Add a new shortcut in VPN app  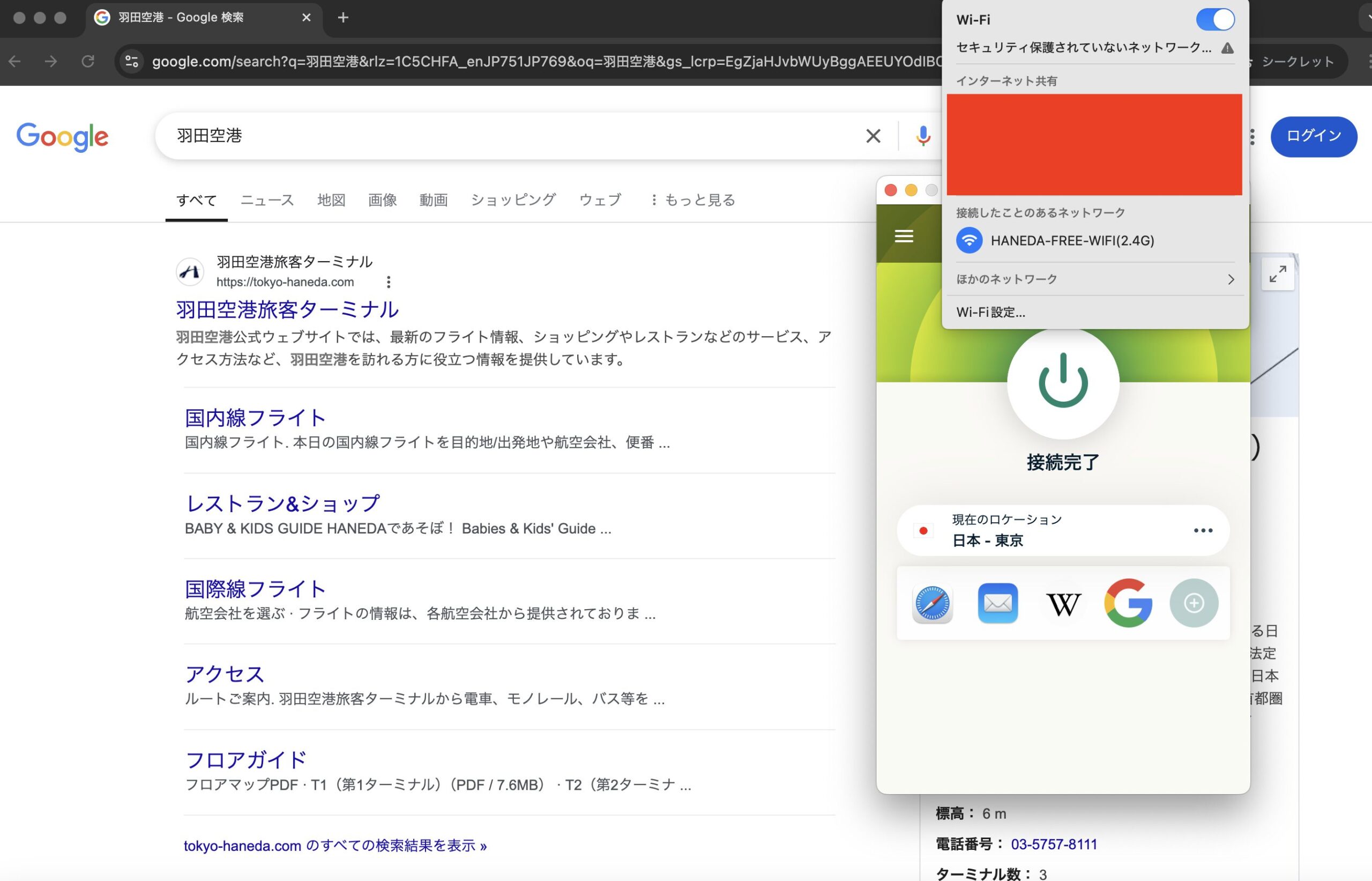[x=1194, y=603]
